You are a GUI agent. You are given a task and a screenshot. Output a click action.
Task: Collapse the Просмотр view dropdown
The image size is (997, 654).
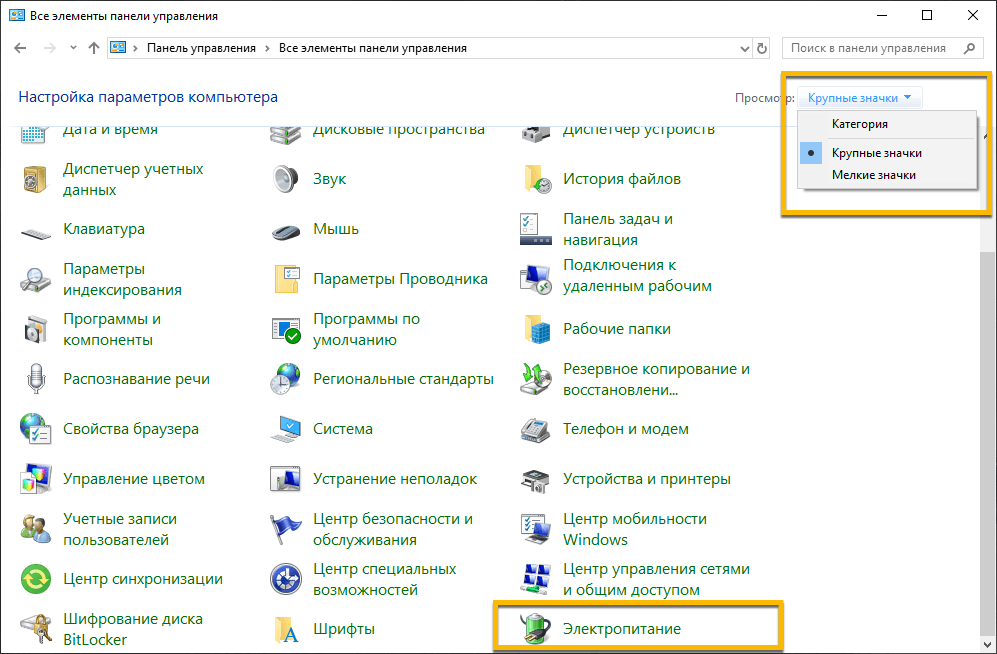pos(860,98)
